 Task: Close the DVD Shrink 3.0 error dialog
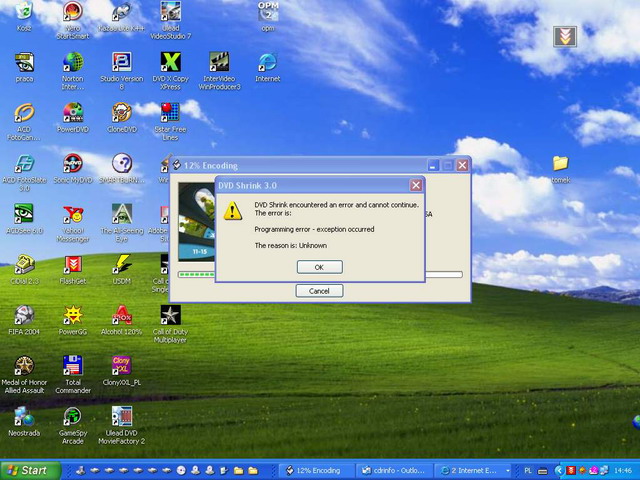pyautogui.click(x=416, y=185)
